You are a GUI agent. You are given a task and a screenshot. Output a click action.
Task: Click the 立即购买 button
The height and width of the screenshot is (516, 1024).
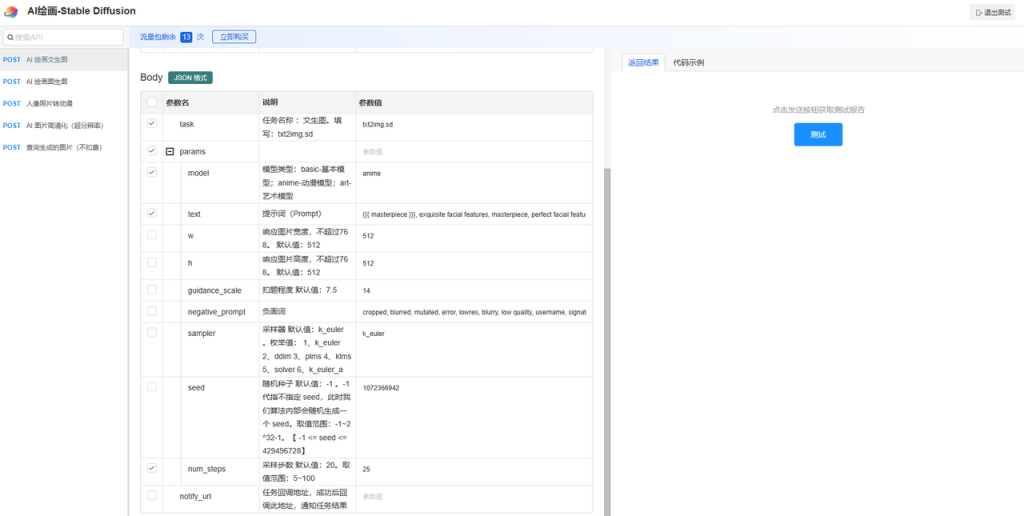pyautogui.click(x=234, y=37)
